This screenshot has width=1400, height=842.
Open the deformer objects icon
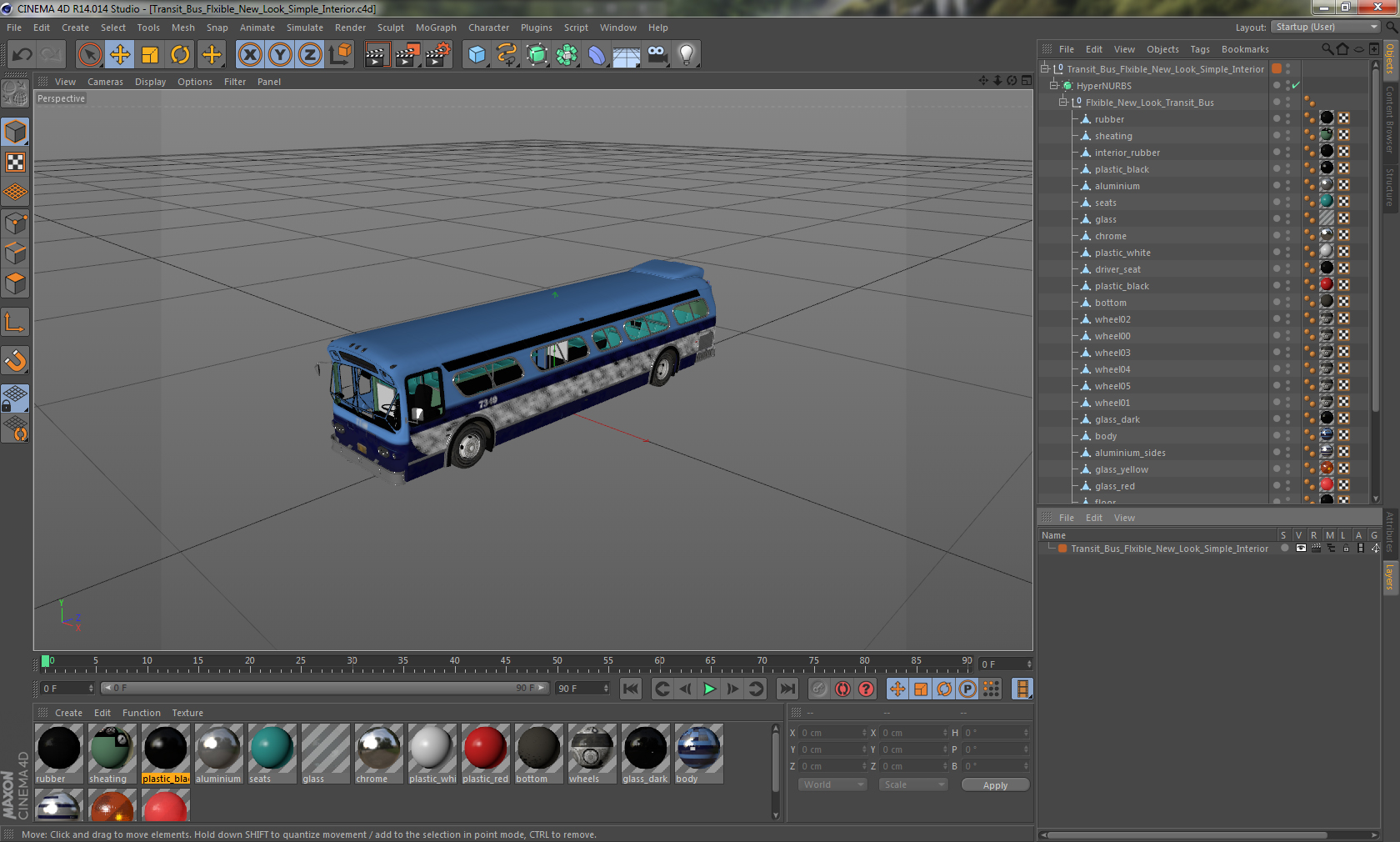[597, 55]
